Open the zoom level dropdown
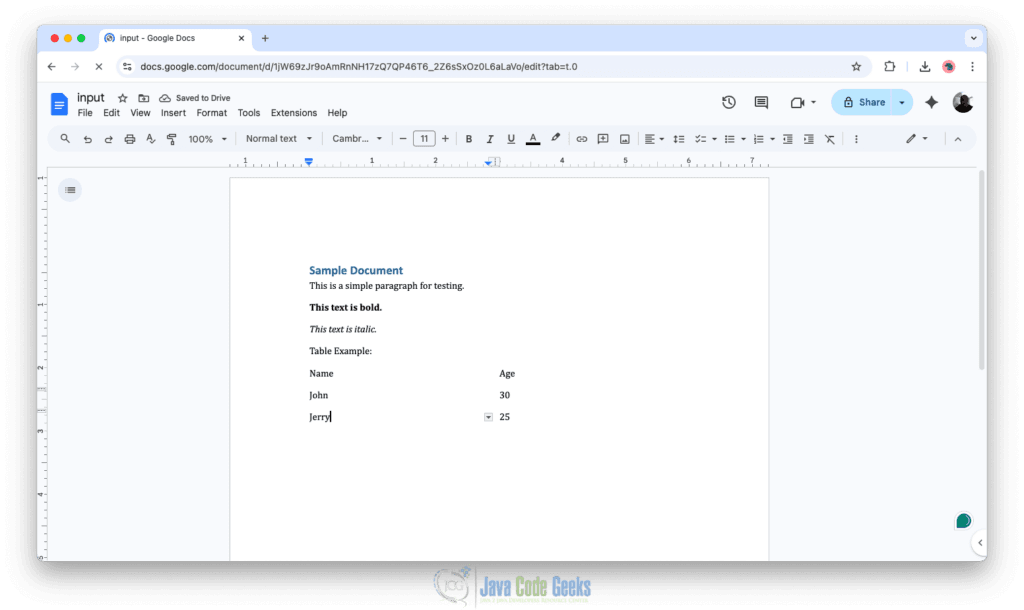Image resolution: width=1024 pixels, height=610 pixels. click(x=207, y=139)
